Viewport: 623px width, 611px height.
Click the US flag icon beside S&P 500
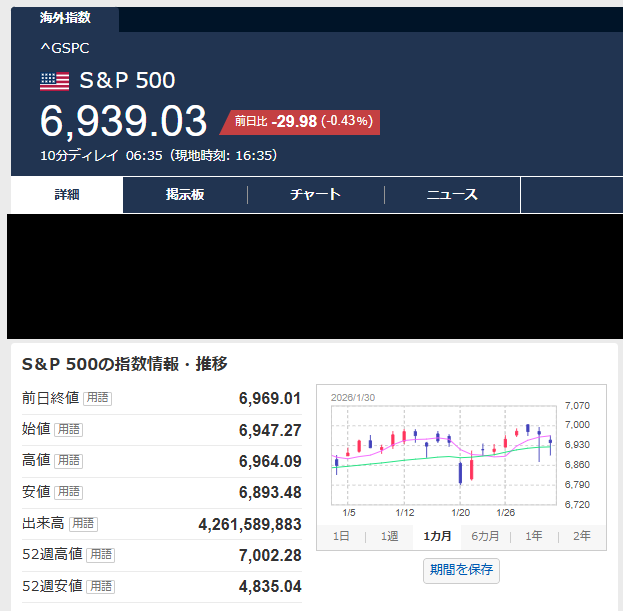click(x=54, y=81)
